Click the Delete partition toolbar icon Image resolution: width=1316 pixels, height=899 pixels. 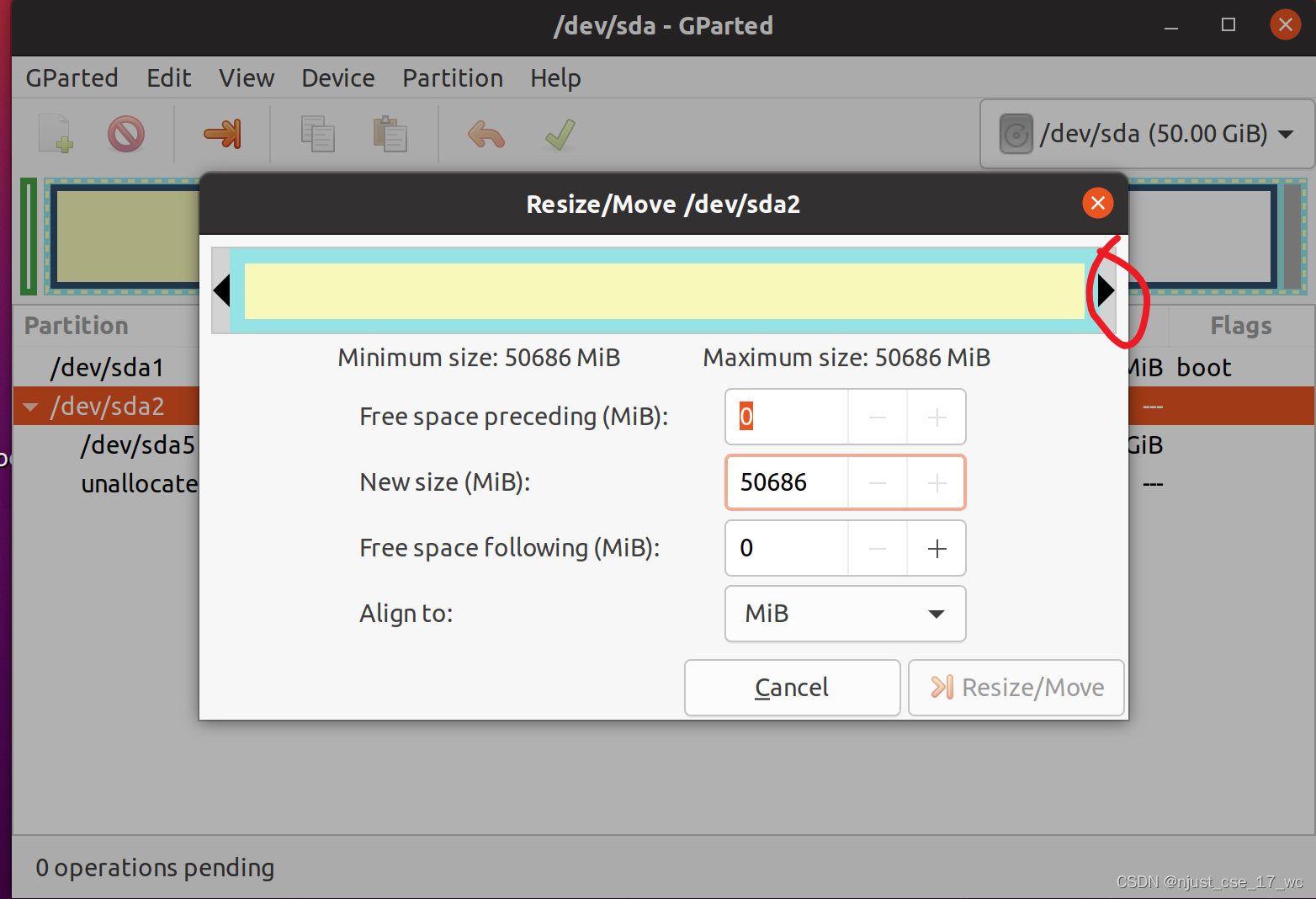(126, 134)
